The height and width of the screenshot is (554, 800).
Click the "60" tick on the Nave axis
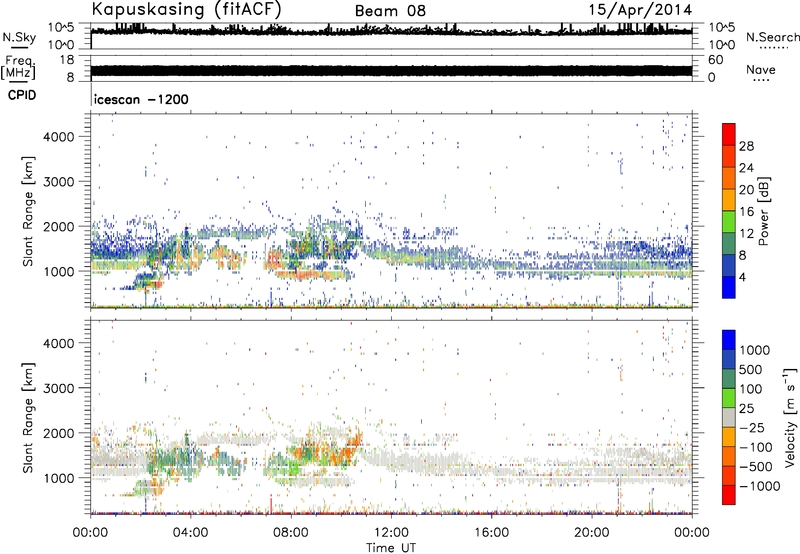pyautogui.click(x=715, y=60)
